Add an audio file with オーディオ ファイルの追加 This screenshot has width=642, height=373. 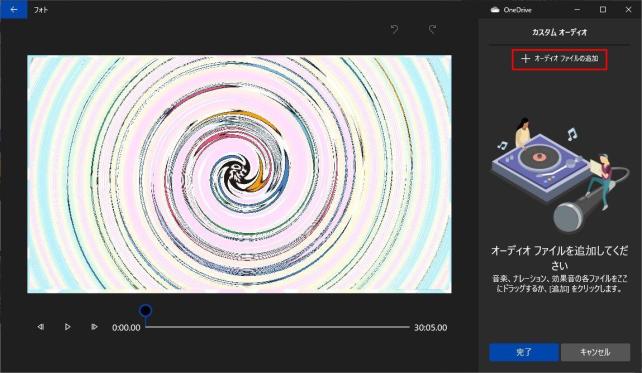559,59
